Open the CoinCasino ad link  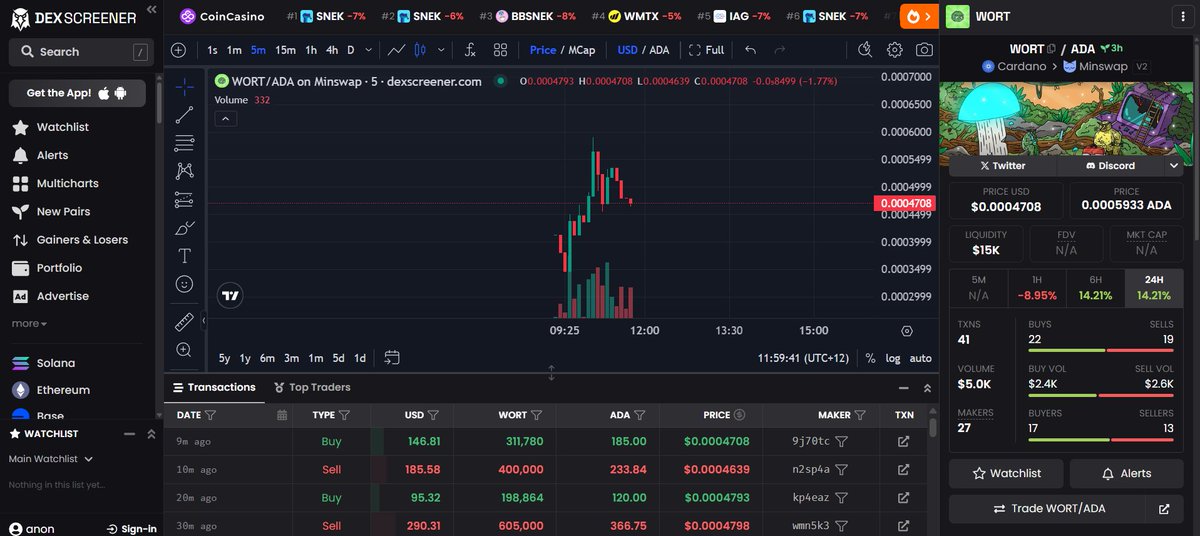(222, 17)
